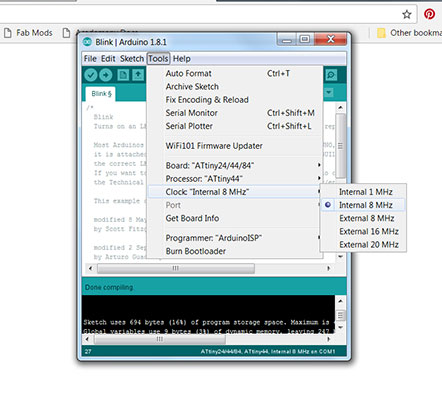Click editor vertical scrollbar thumb
Screen dimensions: 442x400
(x=340, y=146)
